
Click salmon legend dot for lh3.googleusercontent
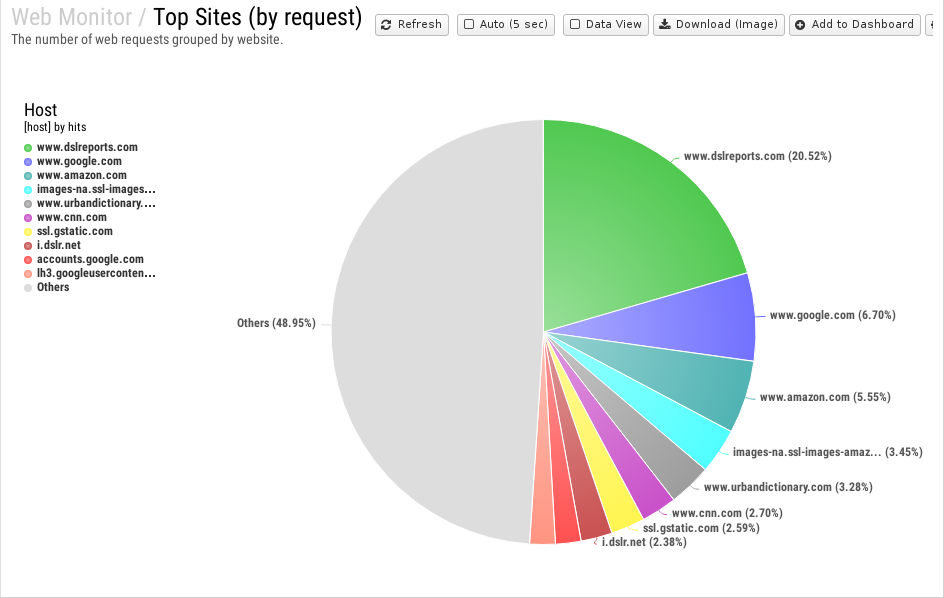28,274
